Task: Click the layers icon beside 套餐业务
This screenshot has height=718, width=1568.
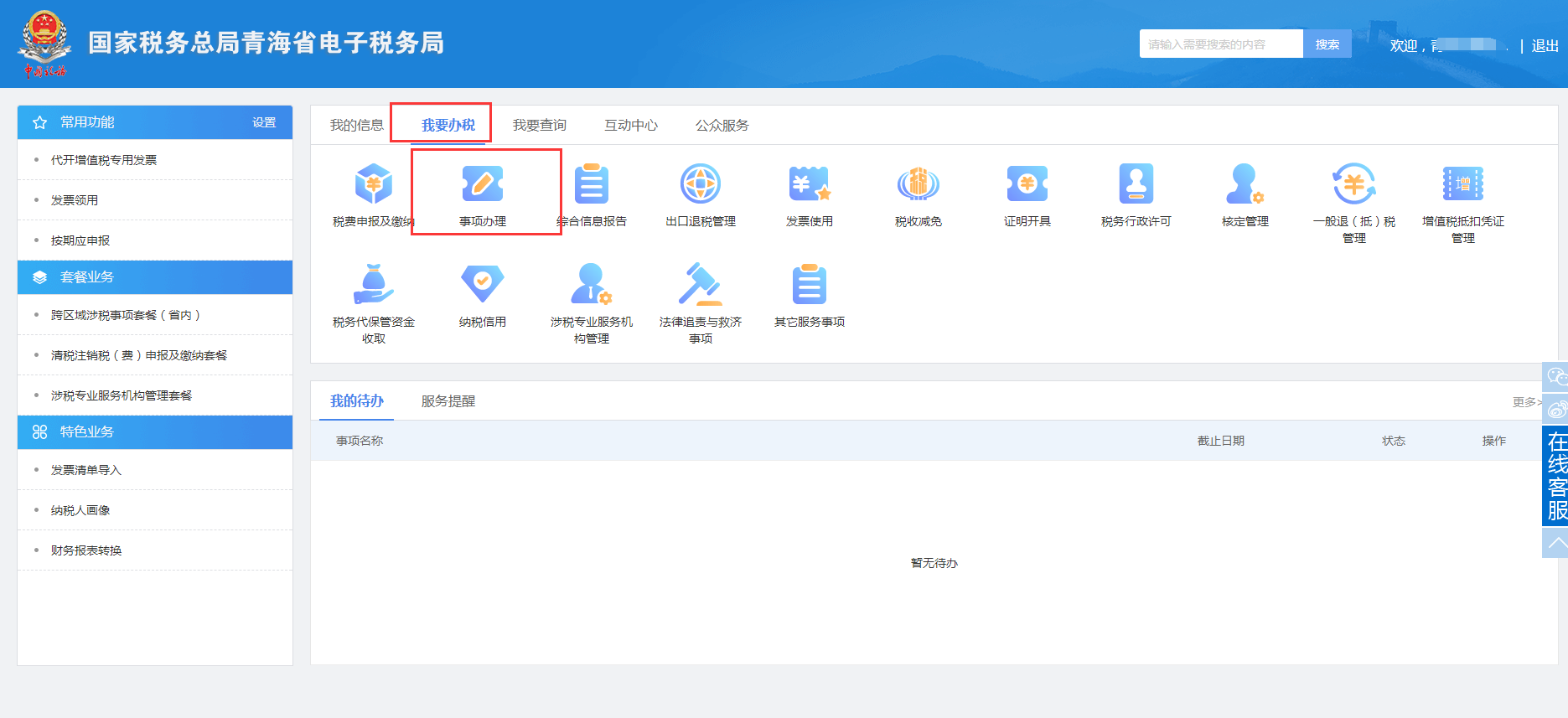Action: click(39, 277)
